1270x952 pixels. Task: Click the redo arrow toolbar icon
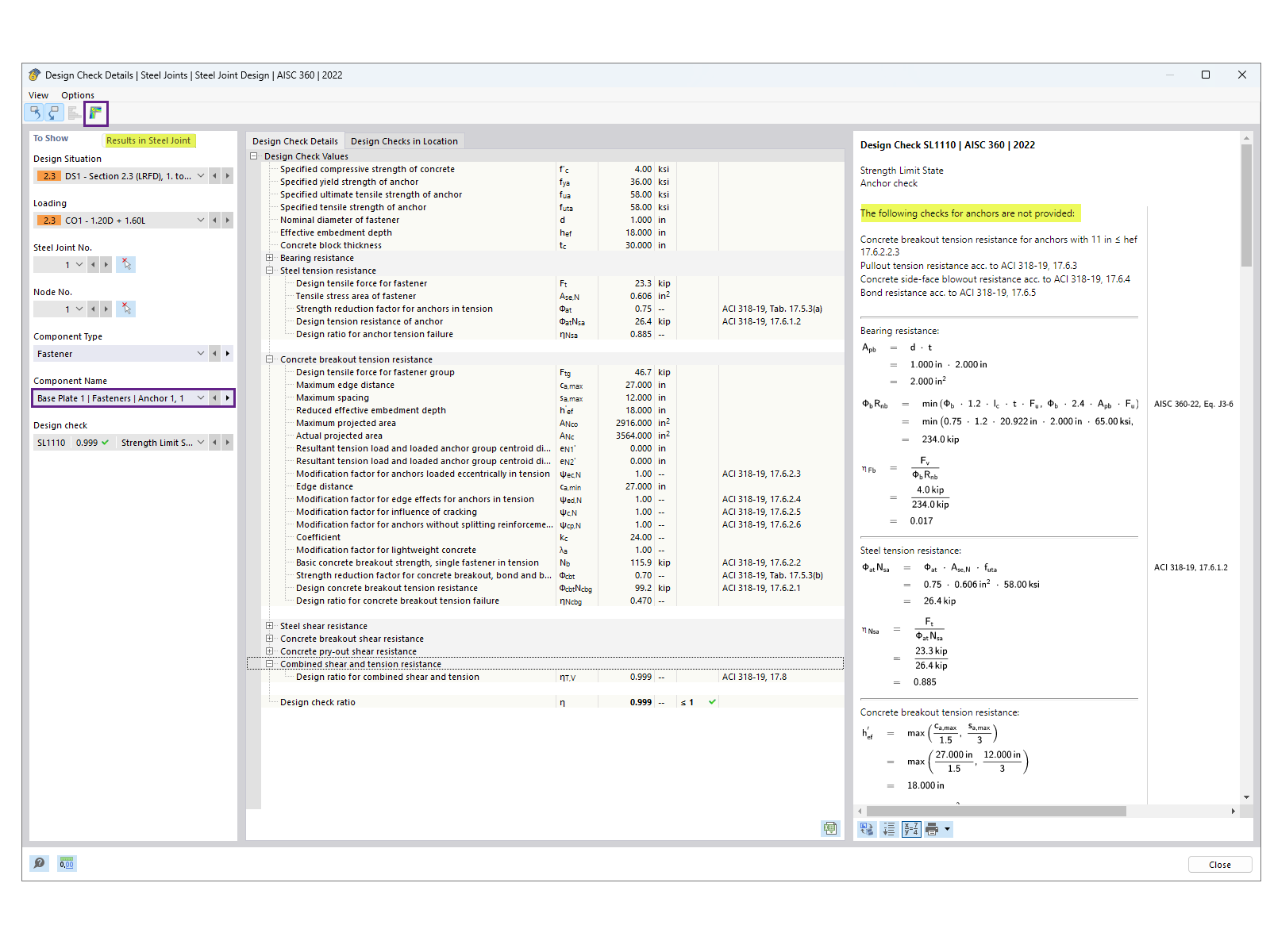53,112
